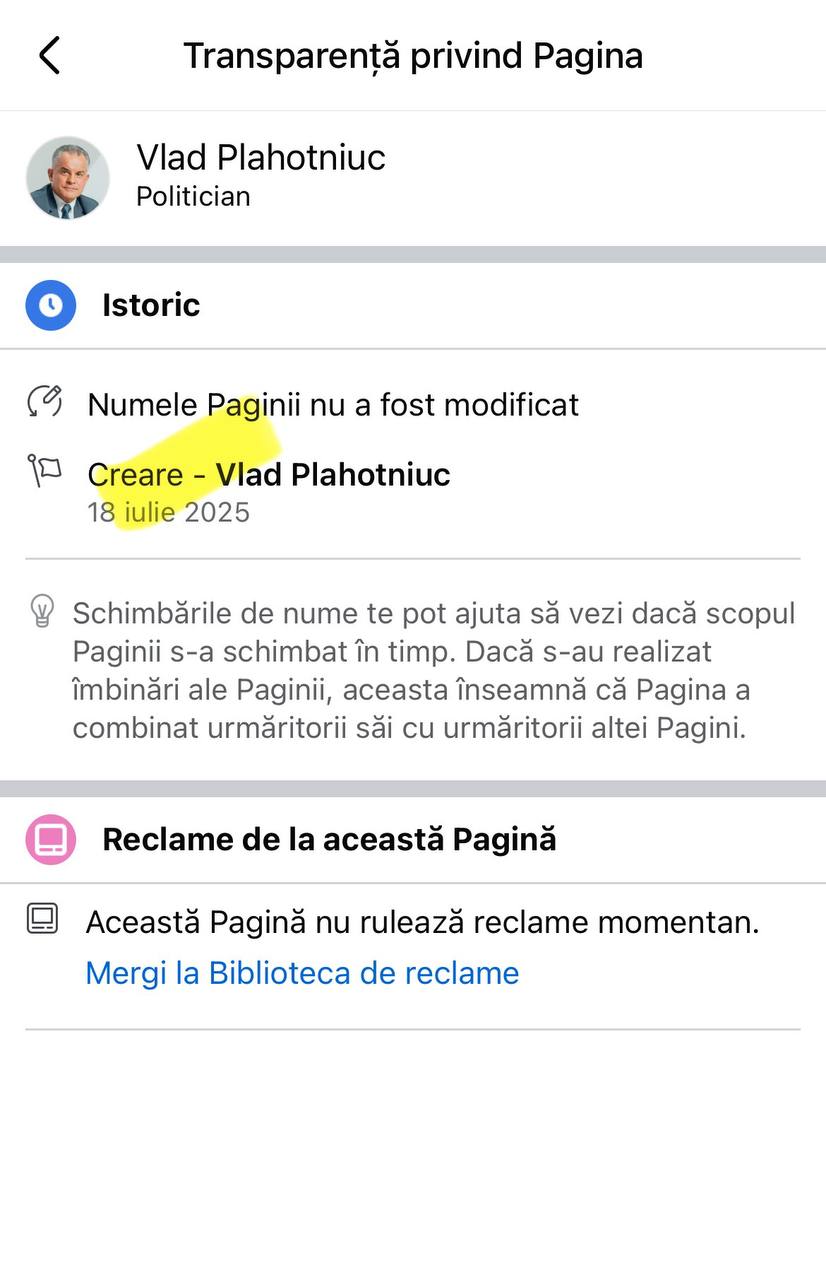Click the 18 iulie 2025 creation date
826x1280 pixels.
coord(168,513)
